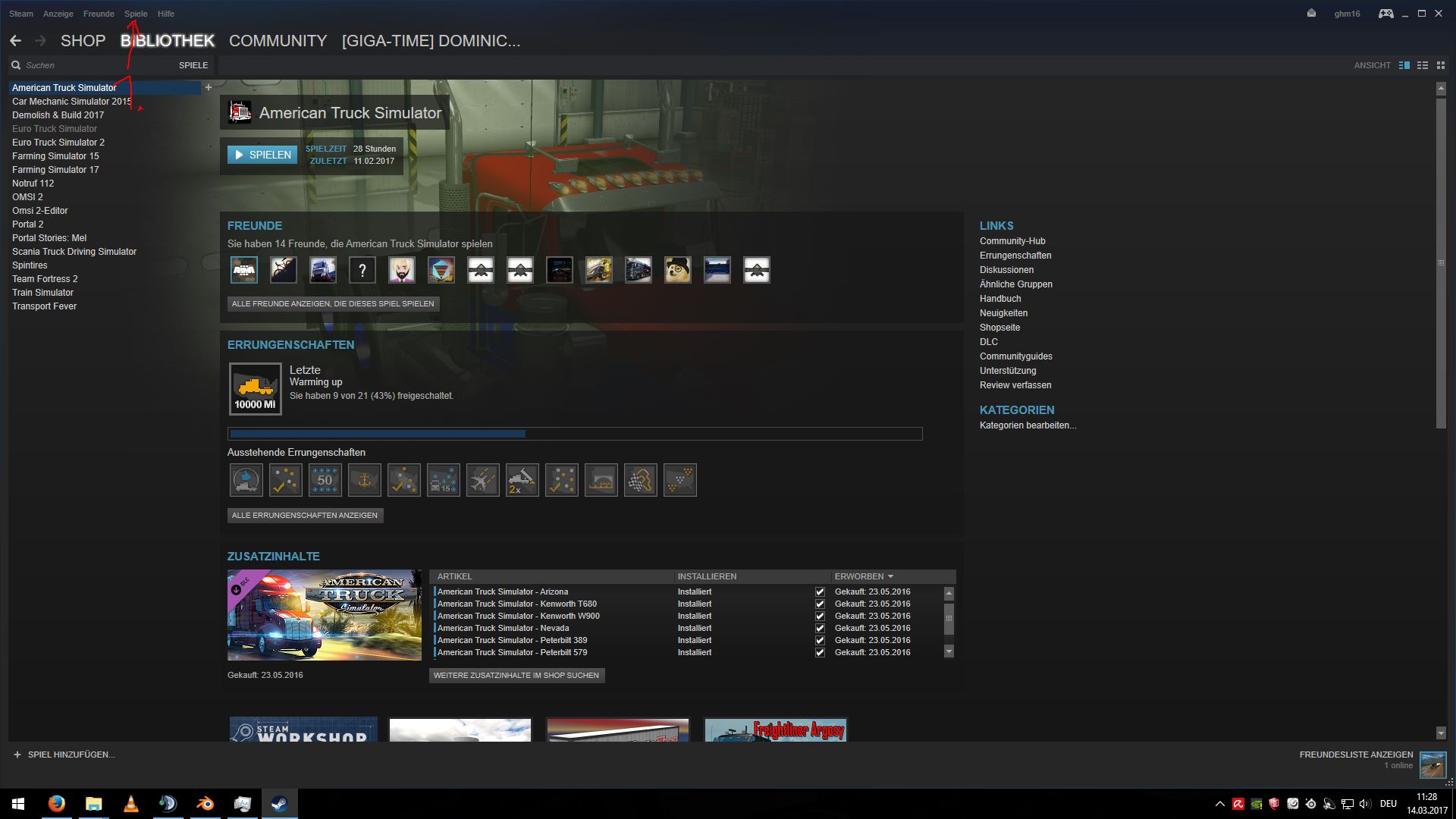This screenshot has height=819, width=1456.
Task: Launch Steam from the Windows taskbar
Action: tap(280, 803)
